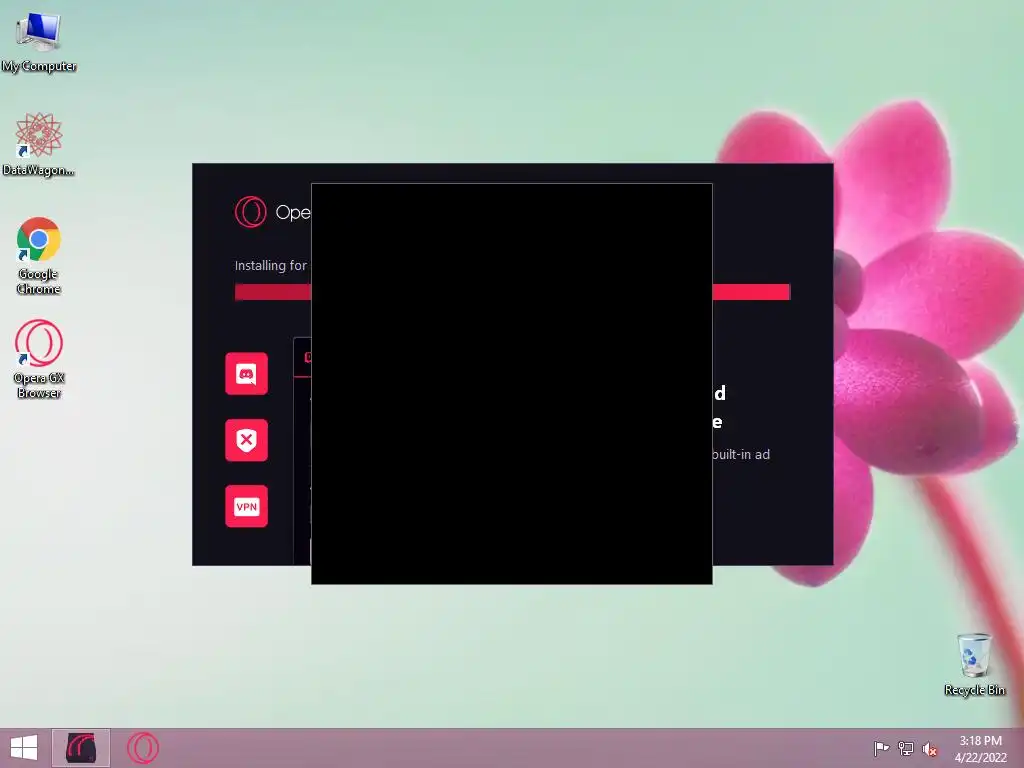
Task: Select the Opera GX installer taskbar button
Action: [x=81, y=748]
